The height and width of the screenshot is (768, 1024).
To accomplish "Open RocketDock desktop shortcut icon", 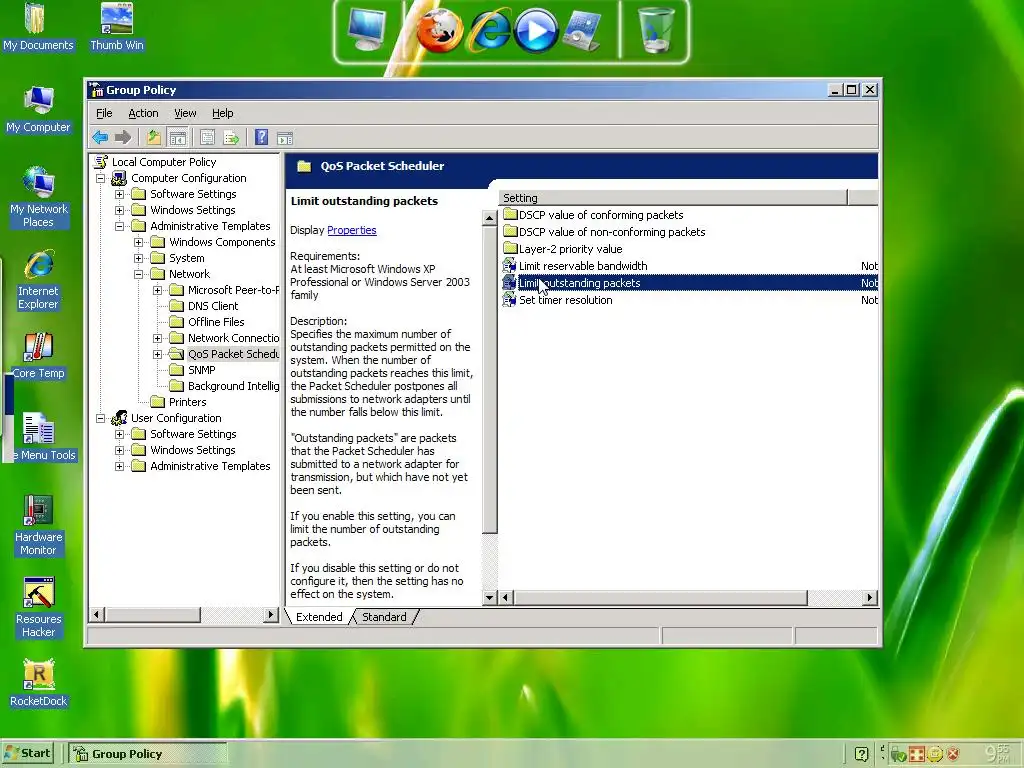I will coord(38,684).
